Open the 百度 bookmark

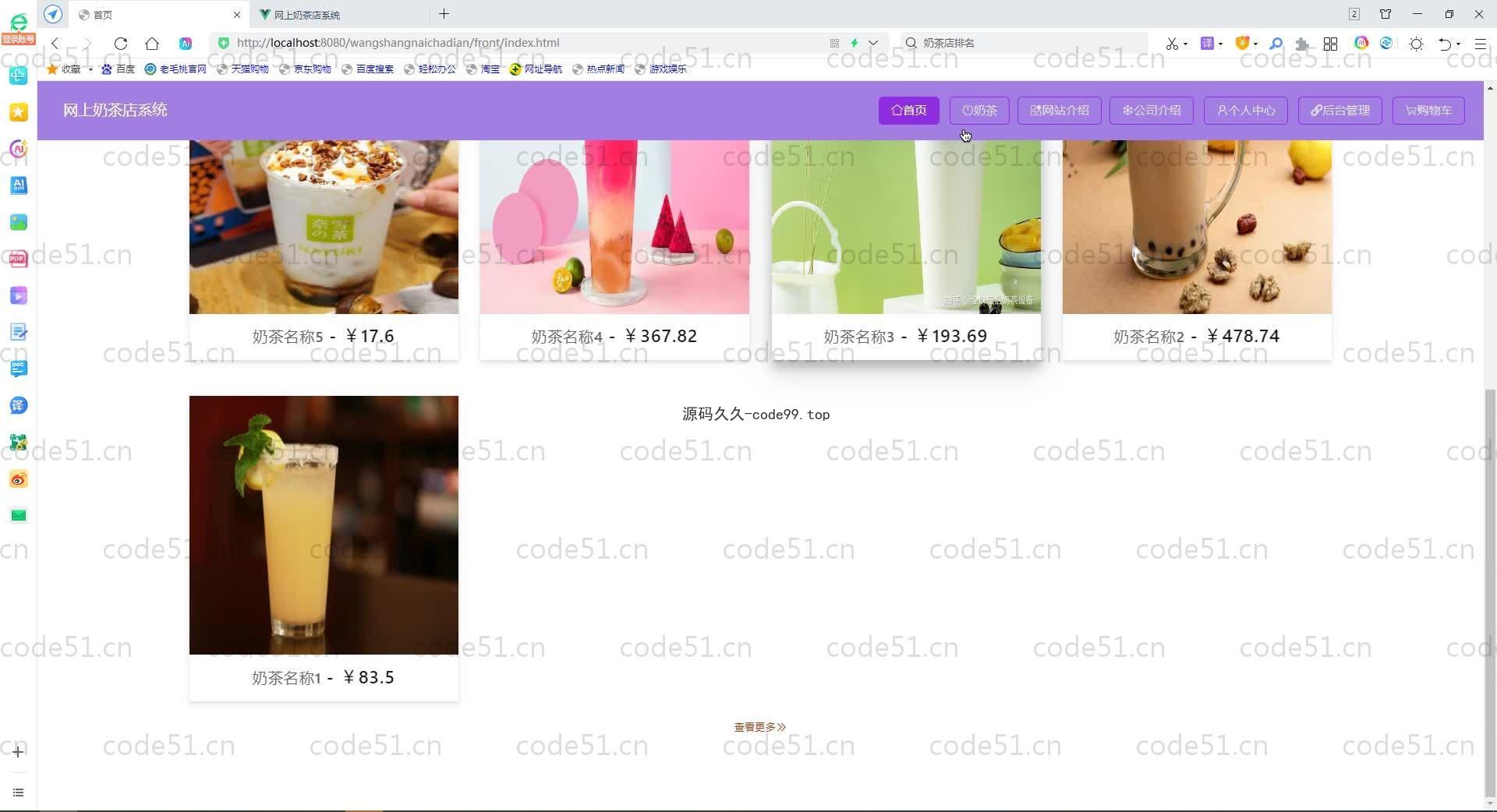pos(118,69)
